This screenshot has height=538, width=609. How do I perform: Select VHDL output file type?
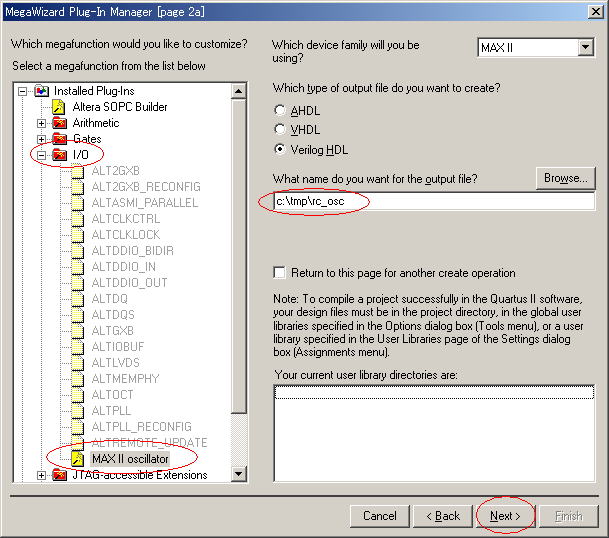tap(280, 129)
